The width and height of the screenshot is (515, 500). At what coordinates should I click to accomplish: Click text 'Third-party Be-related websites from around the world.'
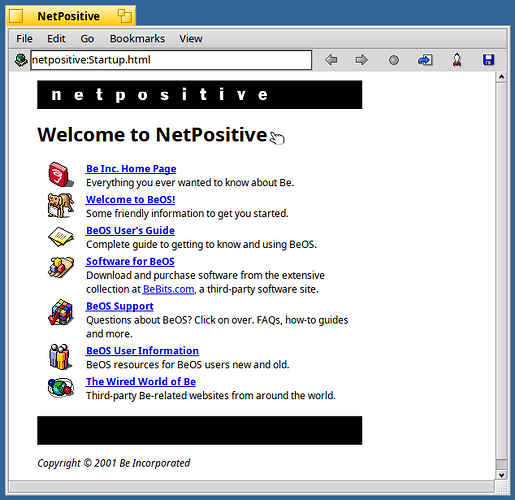(x=211, y=396)
